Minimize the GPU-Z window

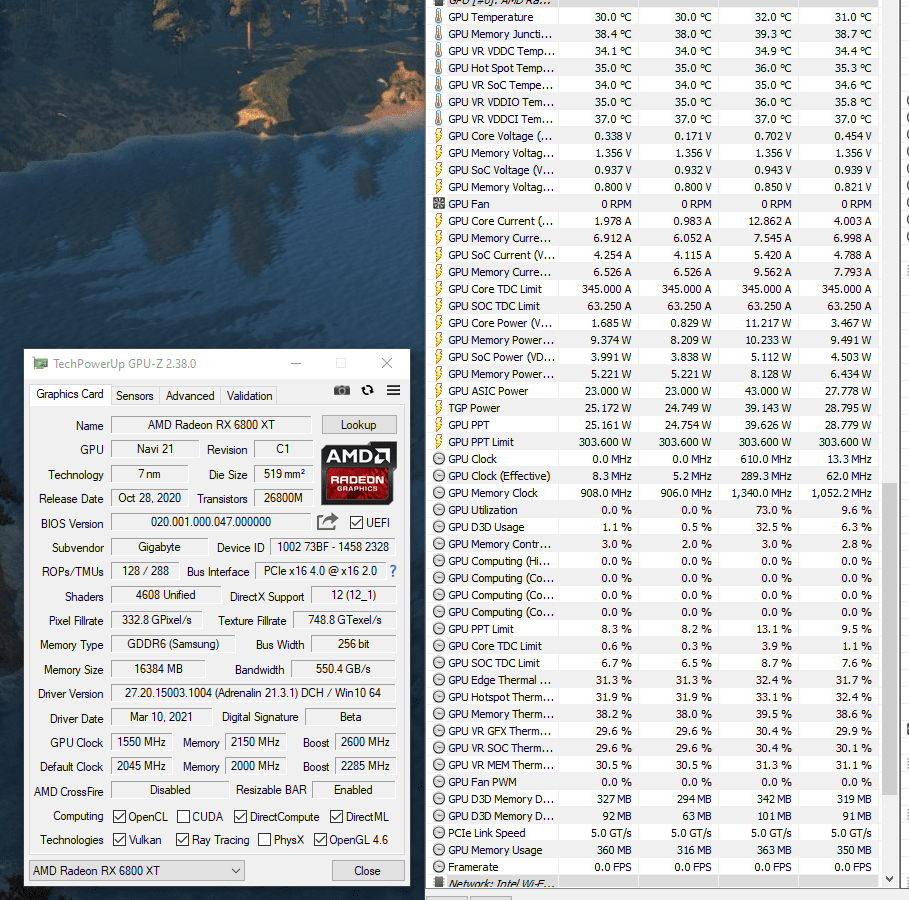[x=296, y=363]
